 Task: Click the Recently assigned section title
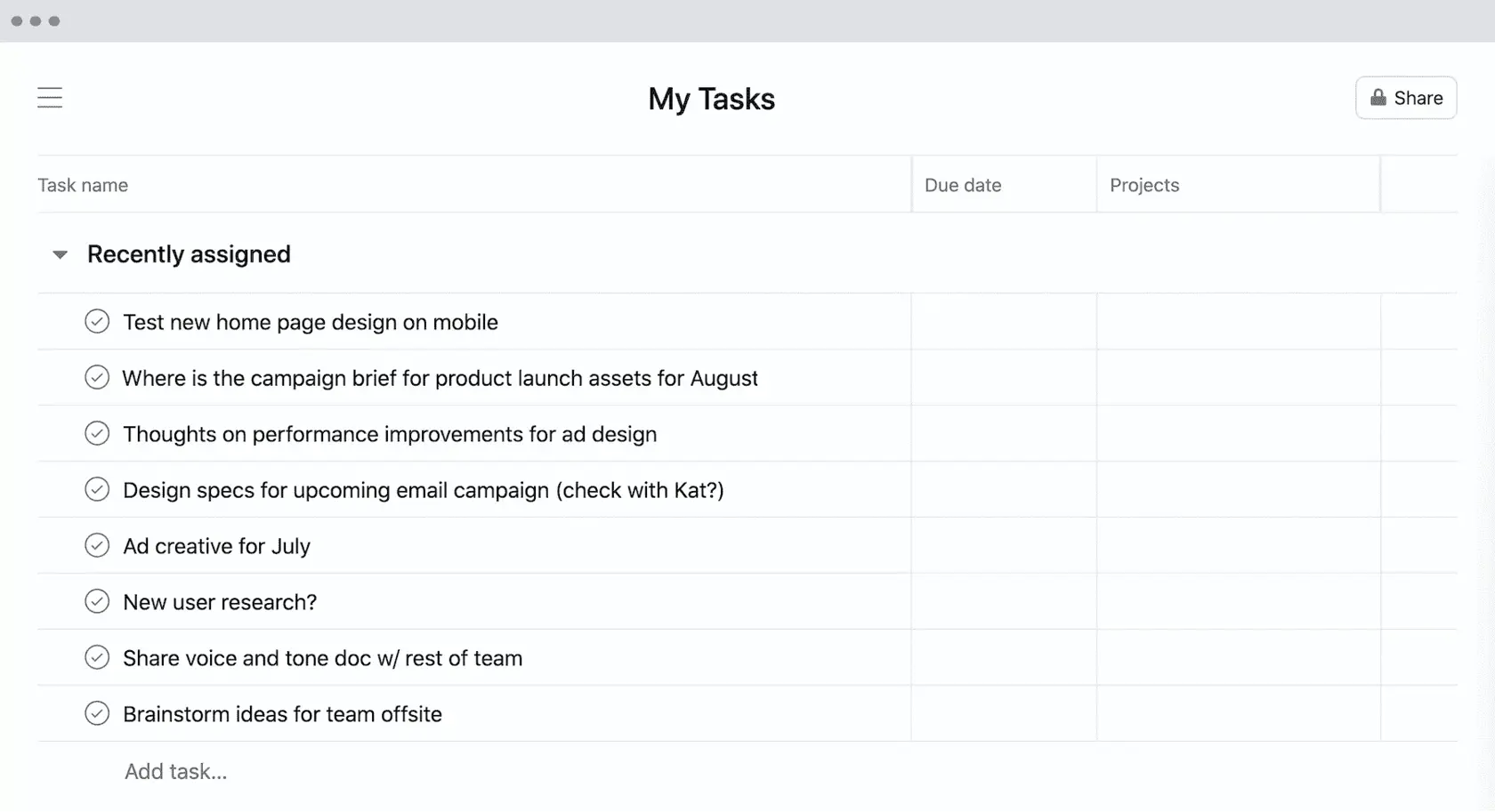point(189,254)
